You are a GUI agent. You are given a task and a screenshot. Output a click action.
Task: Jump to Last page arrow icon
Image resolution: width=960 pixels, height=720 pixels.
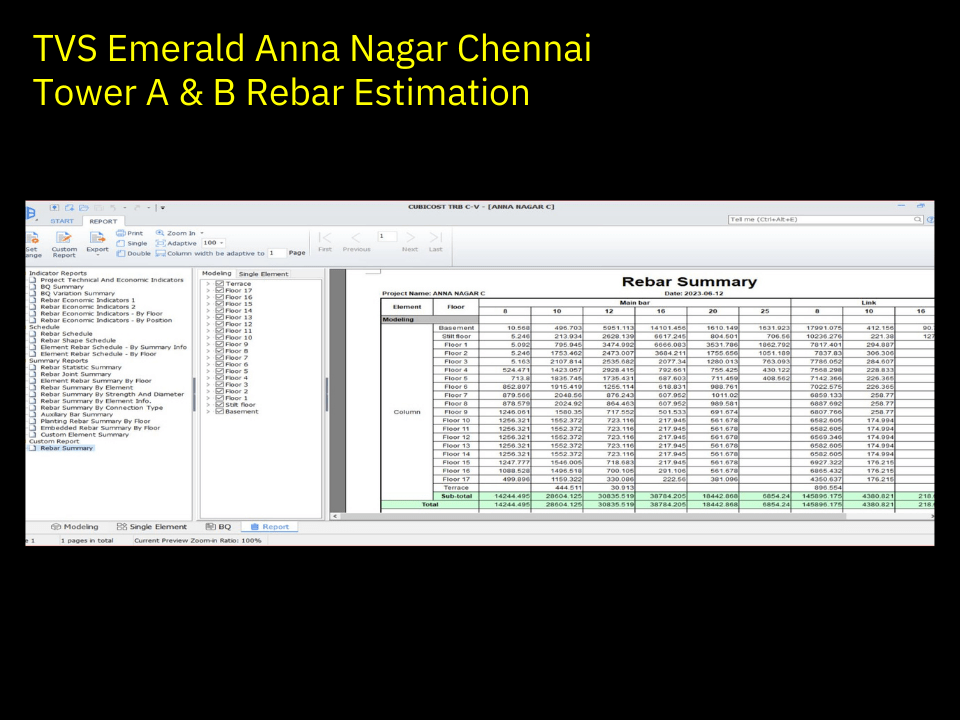point(435,238)
